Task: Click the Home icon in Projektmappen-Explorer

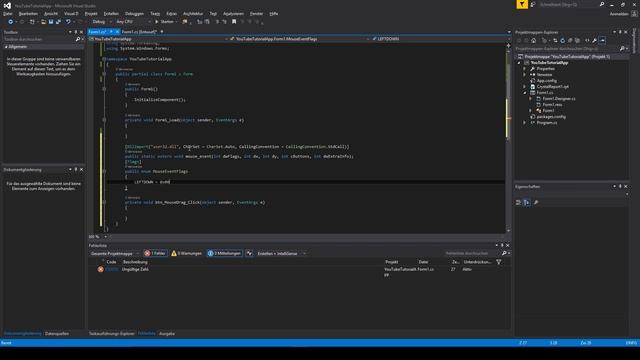Action: [533, 40]
